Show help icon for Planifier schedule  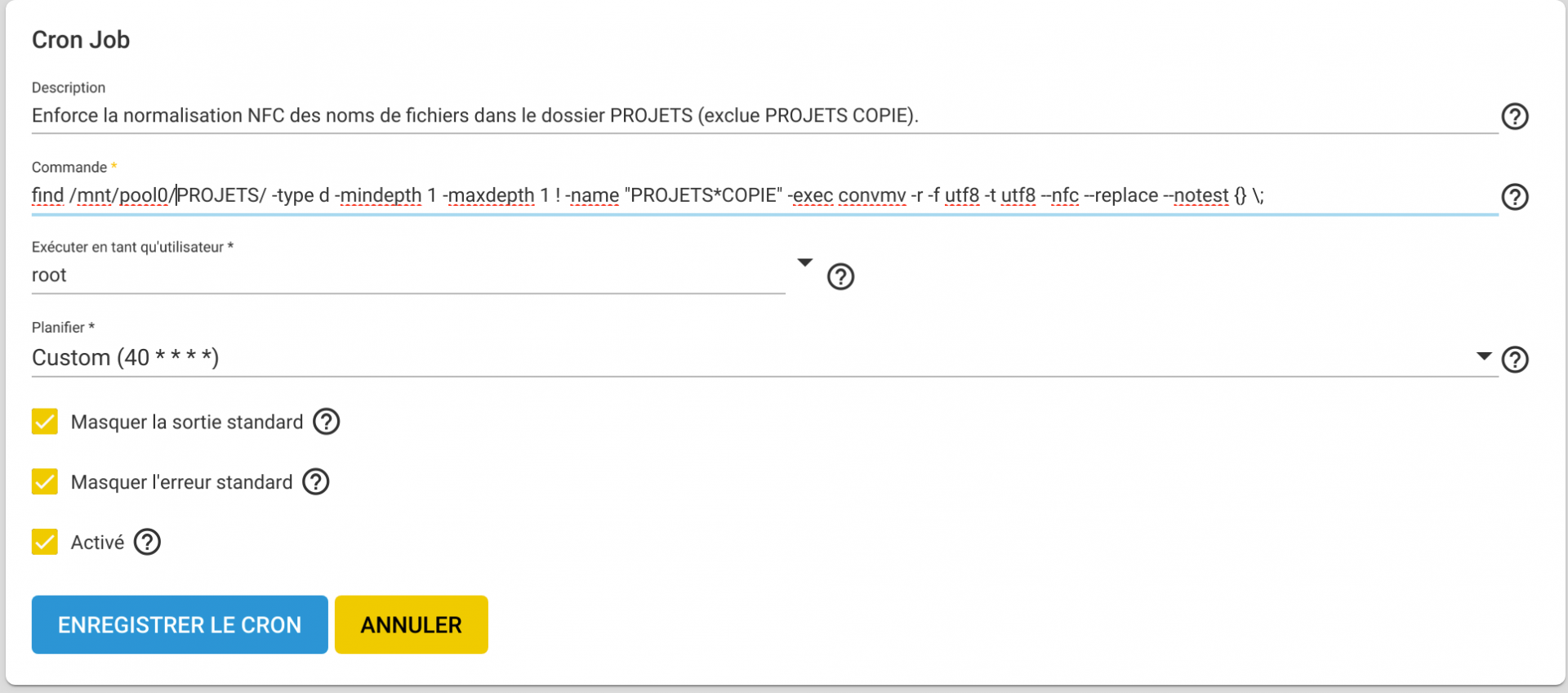(x=1515, y=360)
